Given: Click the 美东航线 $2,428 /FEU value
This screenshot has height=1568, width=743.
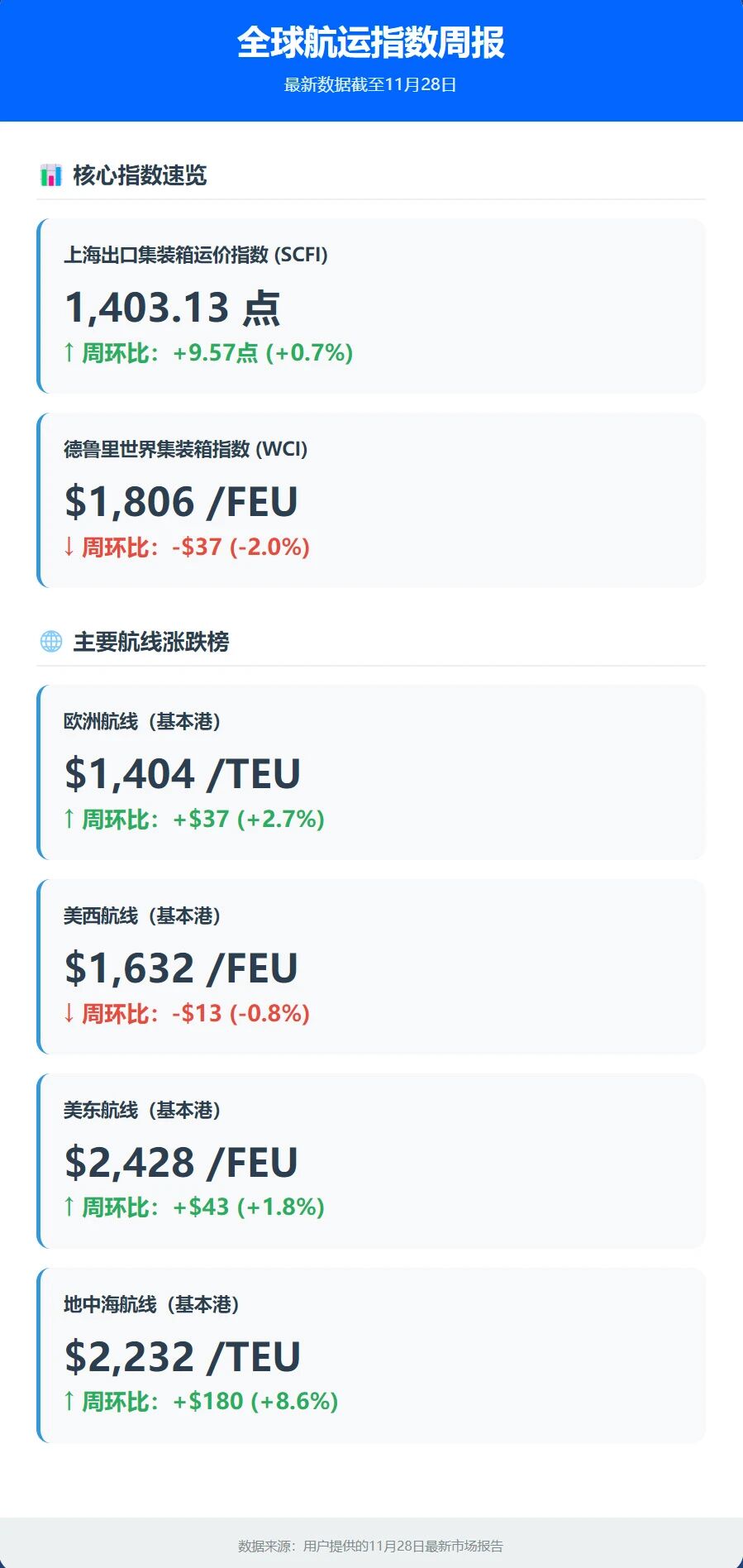Looking at the screenshot, I should tap(181, 1162).
